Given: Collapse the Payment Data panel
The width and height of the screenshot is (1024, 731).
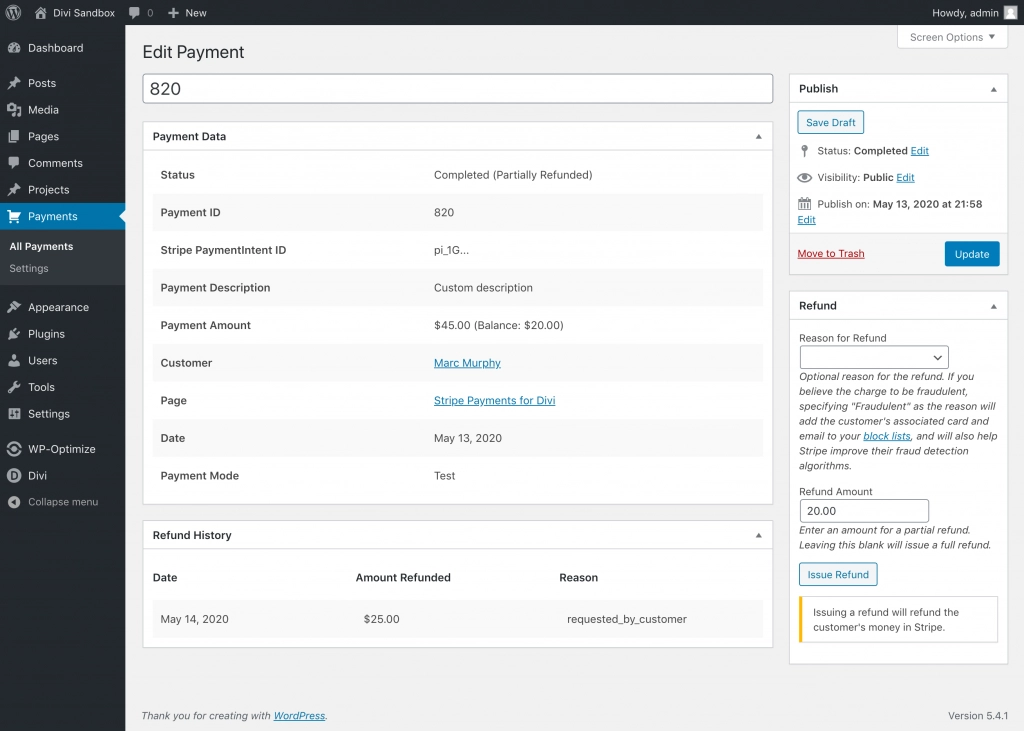Looking at the screenshot, I should point(758,137).
